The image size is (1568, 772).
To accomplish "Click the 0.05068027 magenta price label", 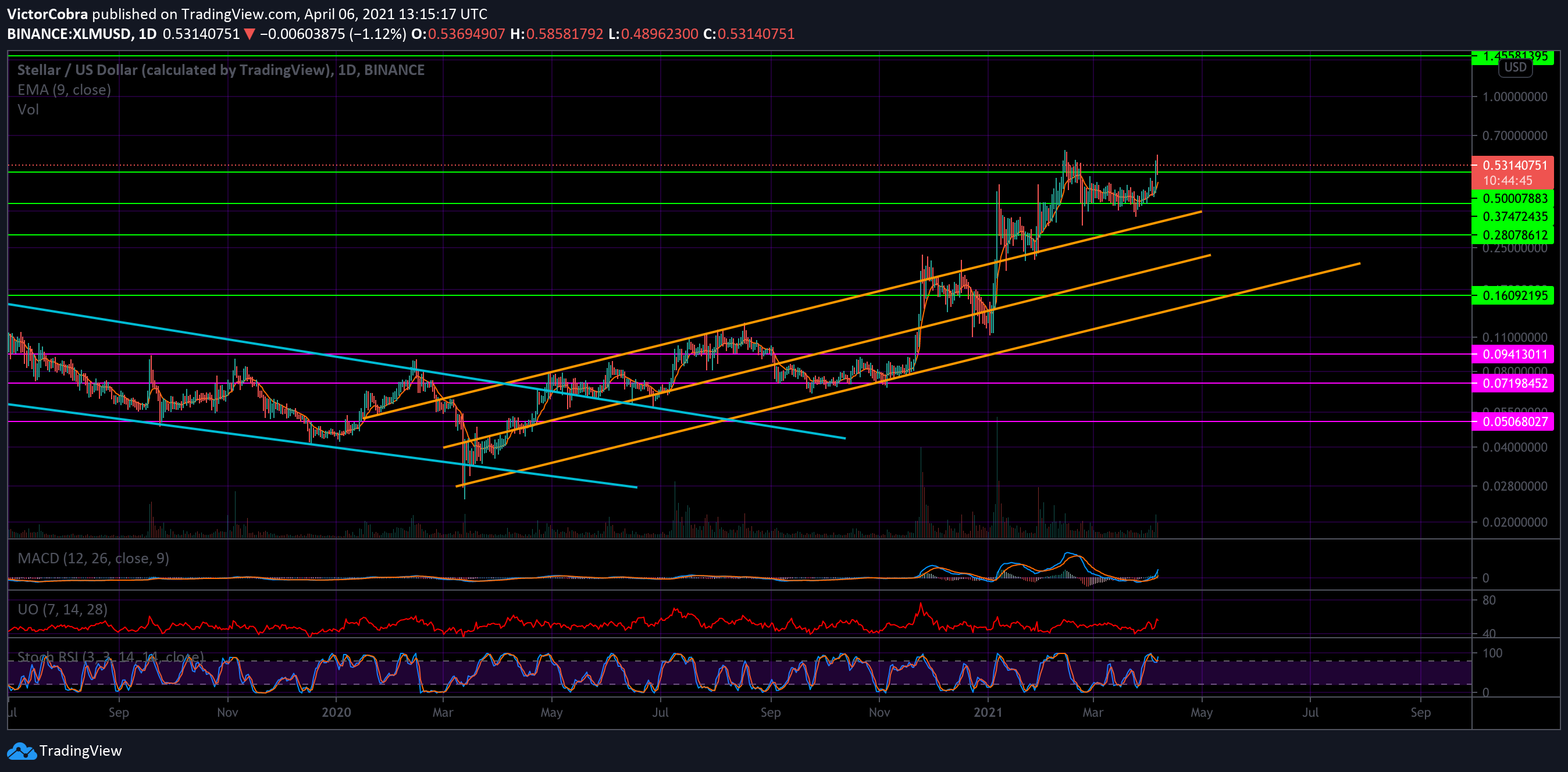I will [x=1513, y=421].
